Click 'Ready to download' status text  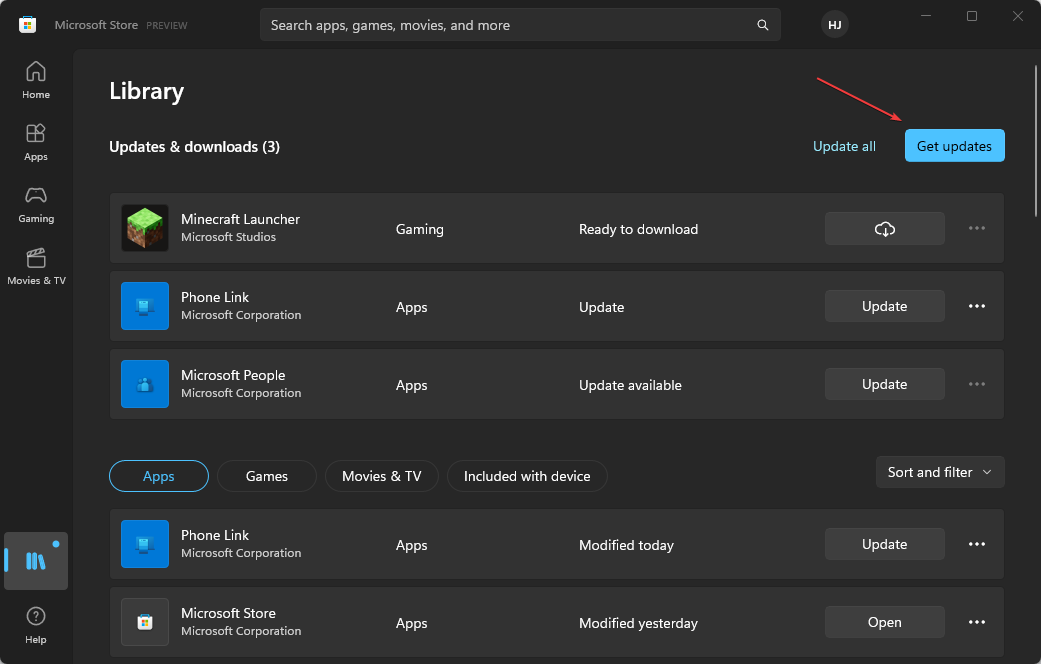(638, 229)
